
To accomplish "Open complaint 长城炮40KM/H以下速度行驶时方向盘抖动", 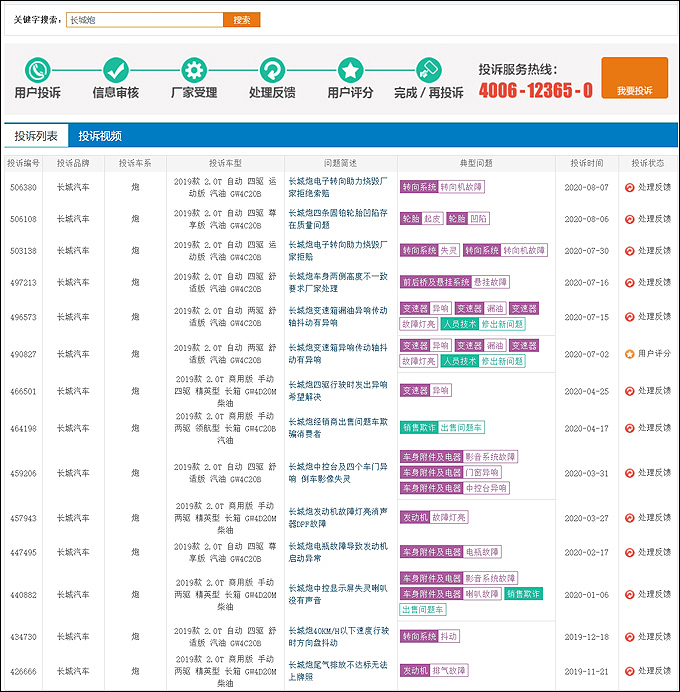I will [x=338, y=637].
